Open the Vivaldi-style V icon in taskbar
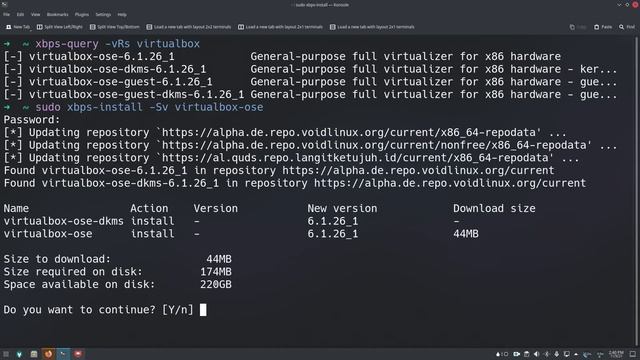Screen dimensions: 640x360 tap(19, 354)
